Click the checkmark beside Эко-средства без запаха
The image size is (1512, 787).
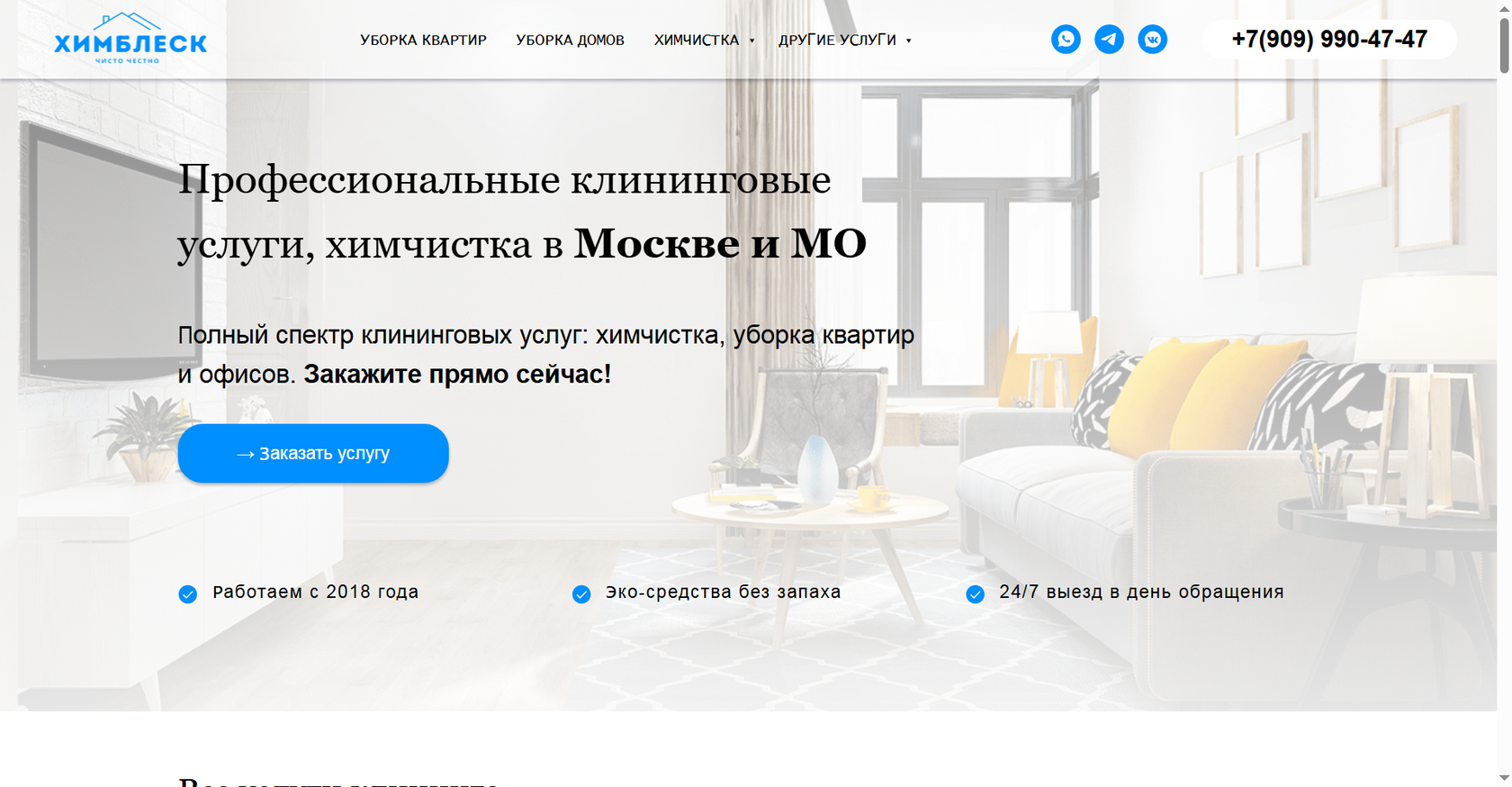click(581, 594)
